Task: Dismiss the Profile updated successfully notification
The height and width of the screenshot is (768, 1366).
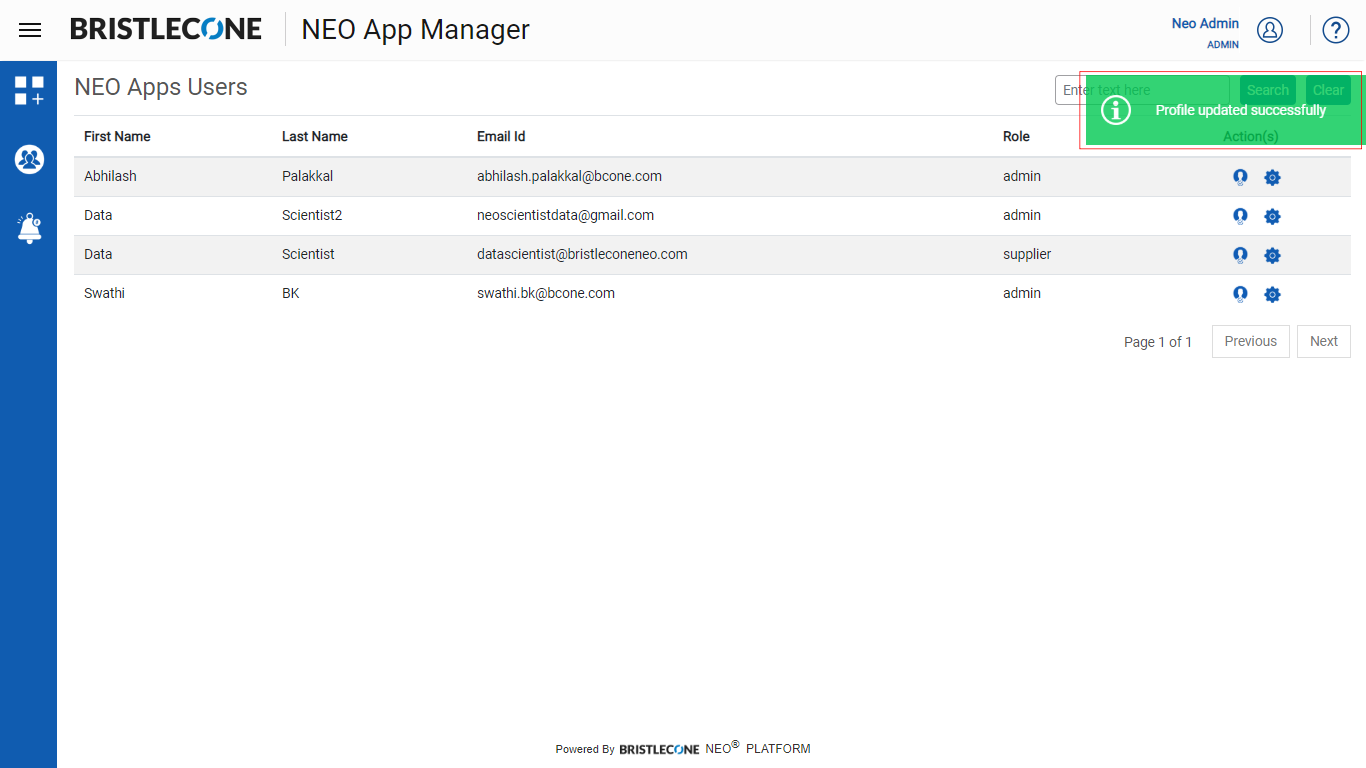Action: pos(1224,110)
